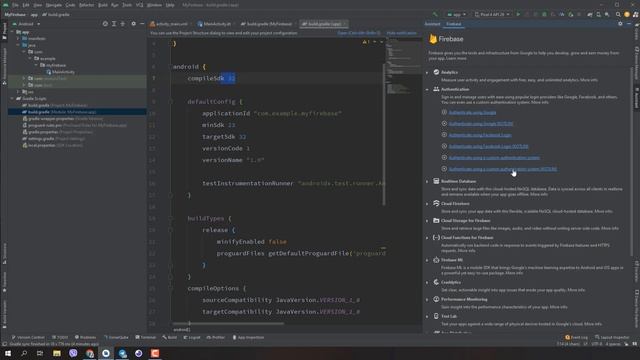Expand the Crashlytics section

(x=427, y=282)
